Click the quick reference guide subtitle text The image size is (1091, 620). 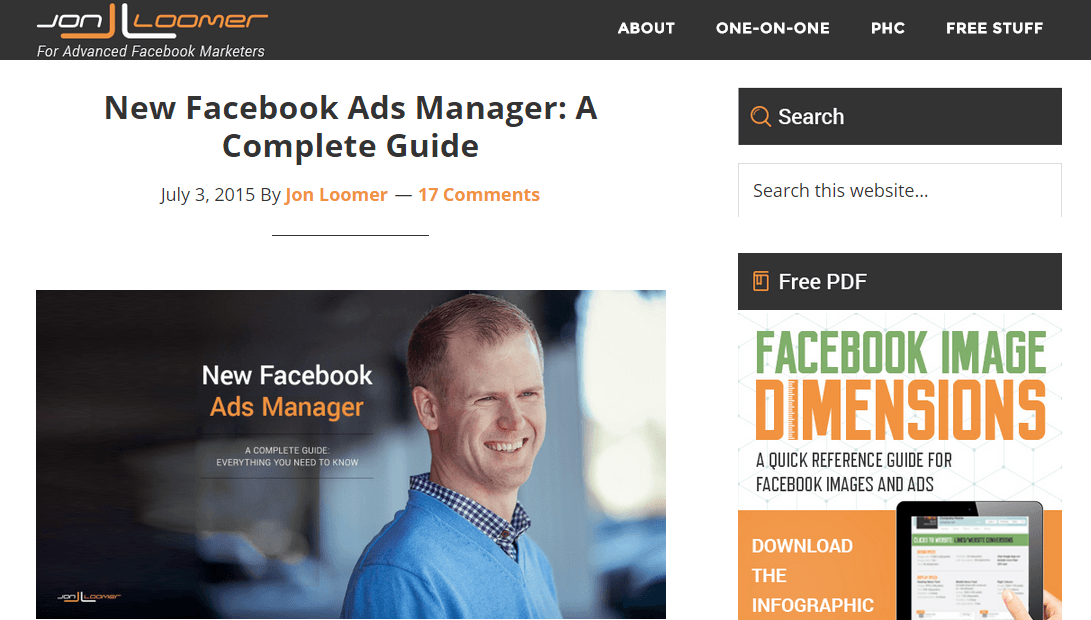[854, 472]
